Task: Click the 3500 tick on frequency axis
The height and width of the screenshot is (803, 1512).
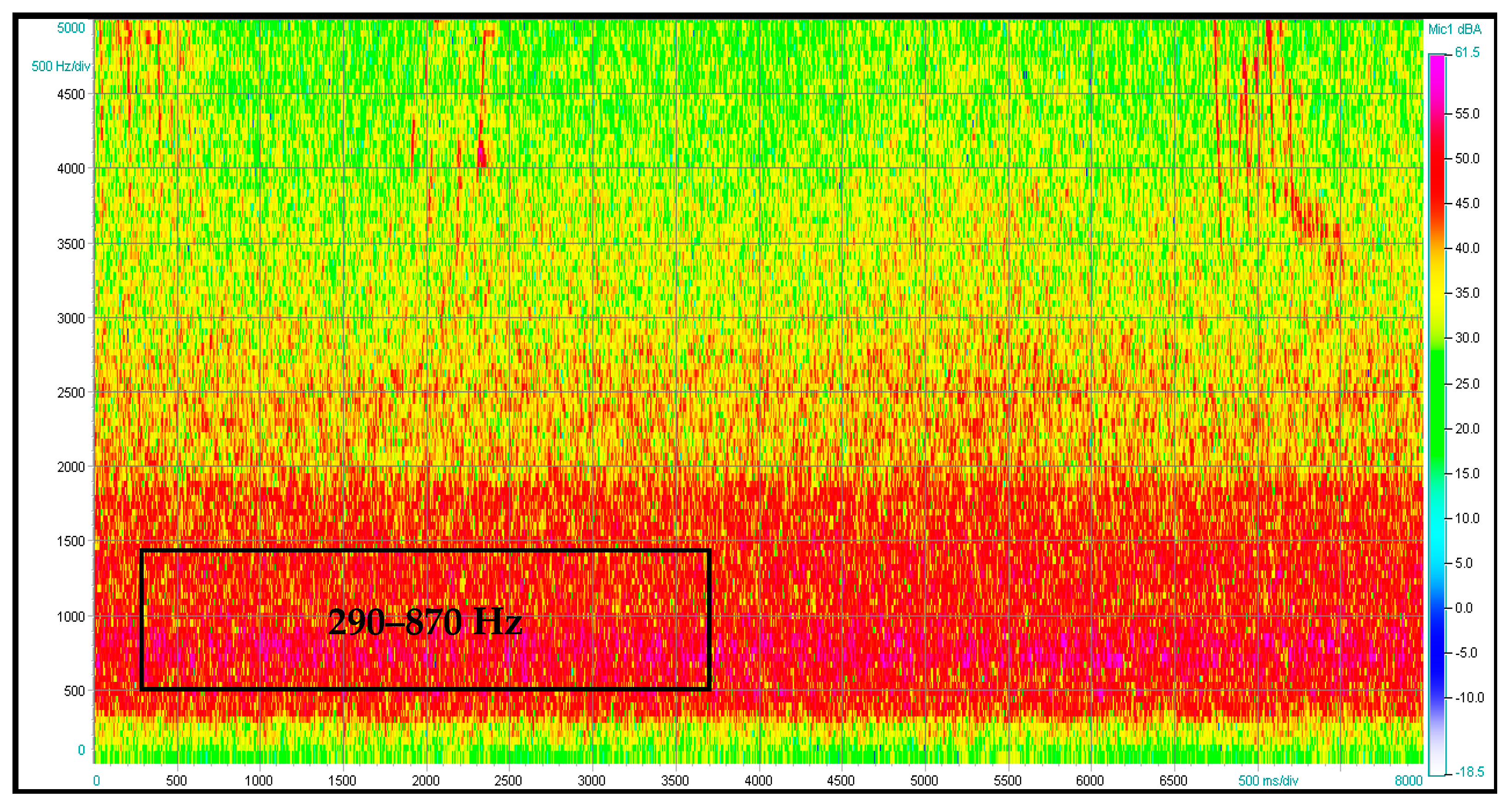Action: (x=71, y=244)
